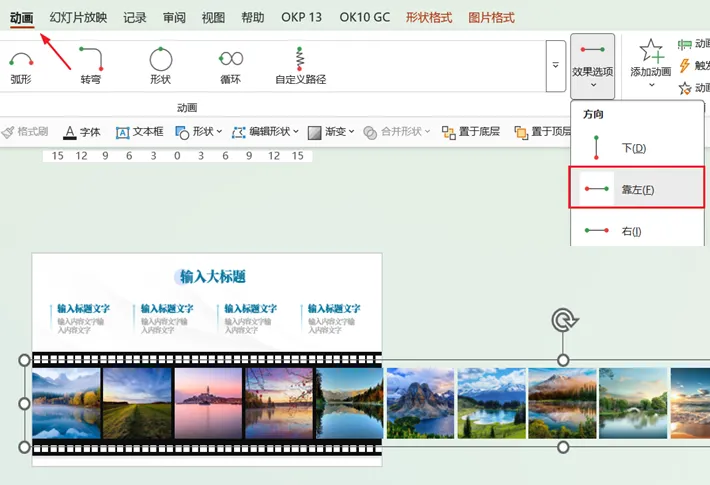The image size is (710, 485).
Task: Click the bottom-left handle of the picture strip
Action: [24, 447]
